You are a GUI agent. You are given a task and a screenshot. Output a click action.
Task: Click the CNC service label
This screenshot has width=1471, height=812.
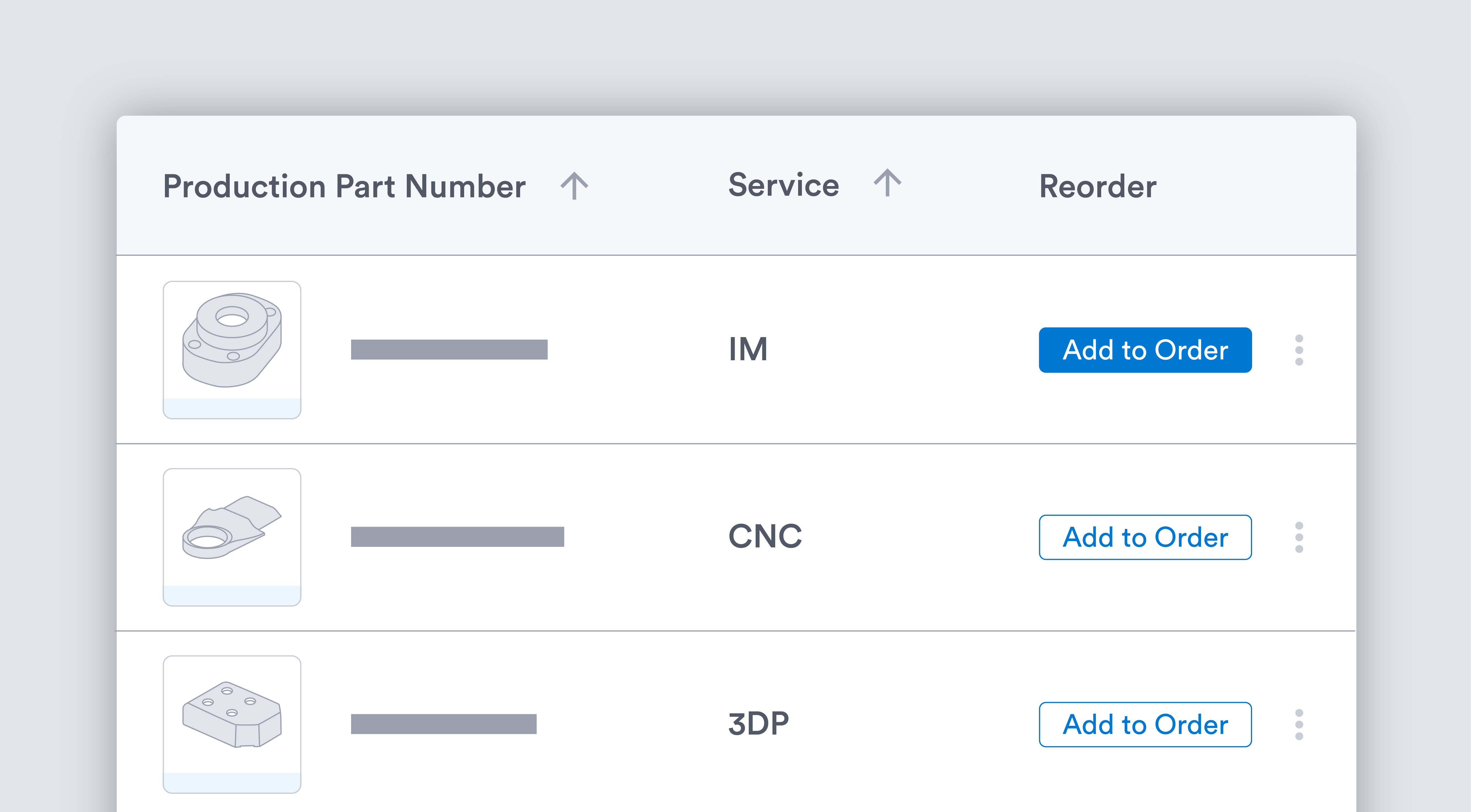click(x=765, y=536)
